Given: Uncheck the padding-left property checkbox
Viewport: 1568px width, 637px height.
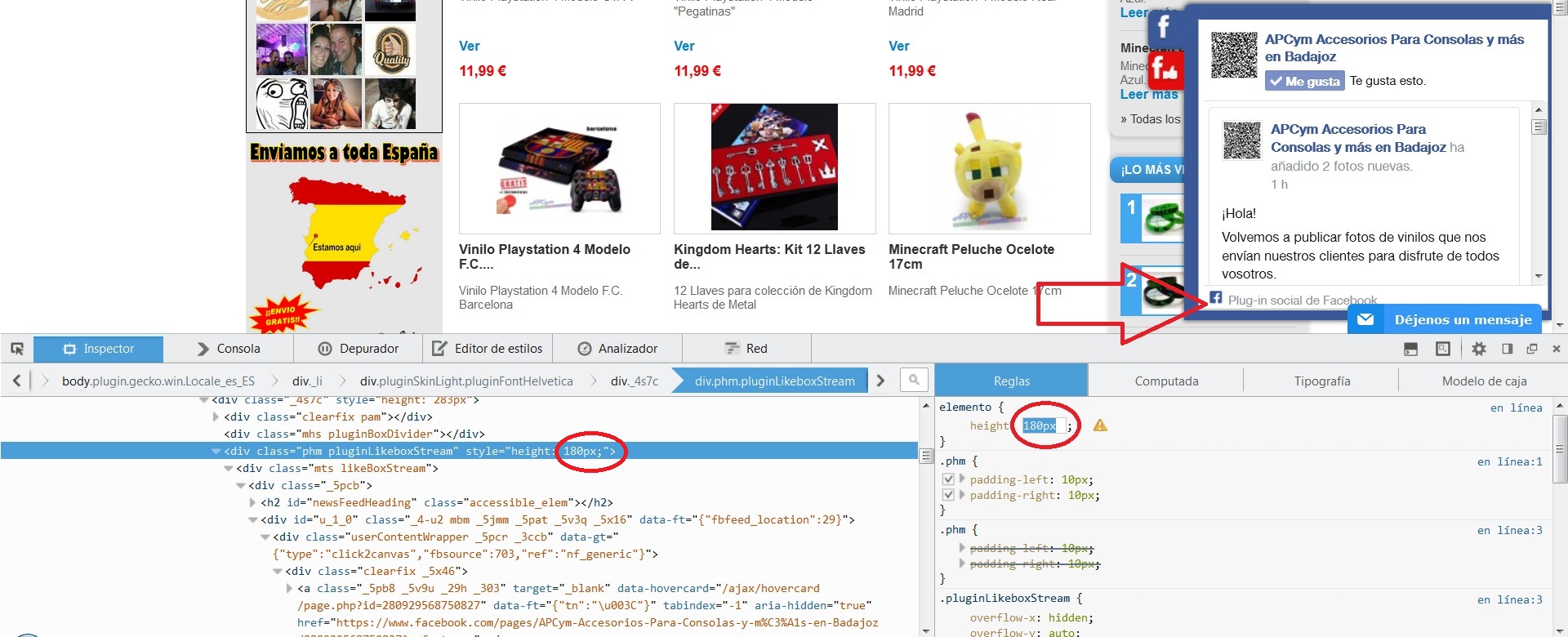Looking at the screenshot, I should click(x=948, y=479).
